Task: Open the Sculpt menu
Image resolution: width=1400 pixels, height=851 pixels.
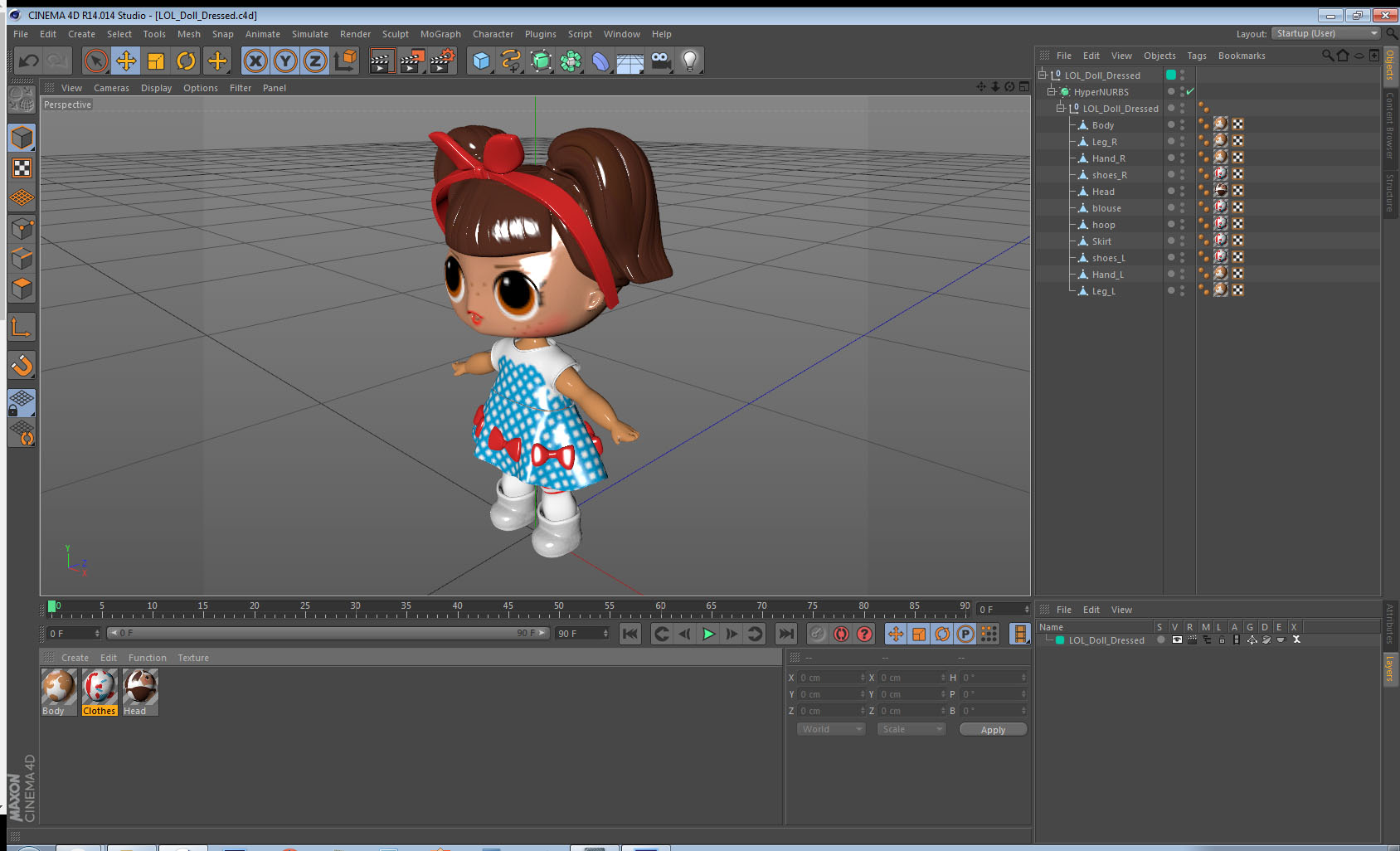Action: click(396, 34)
